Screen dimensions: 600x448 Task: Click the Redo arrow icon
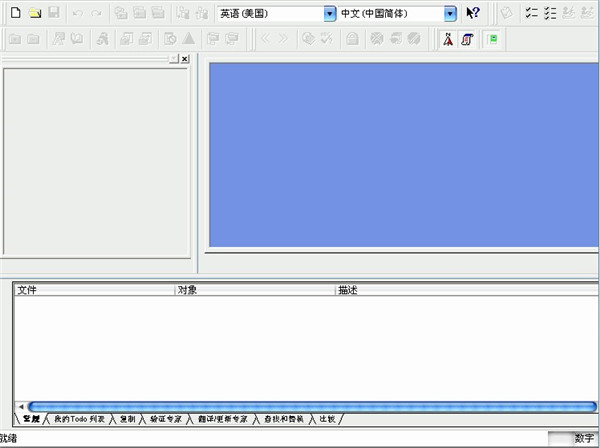(96, 13)
